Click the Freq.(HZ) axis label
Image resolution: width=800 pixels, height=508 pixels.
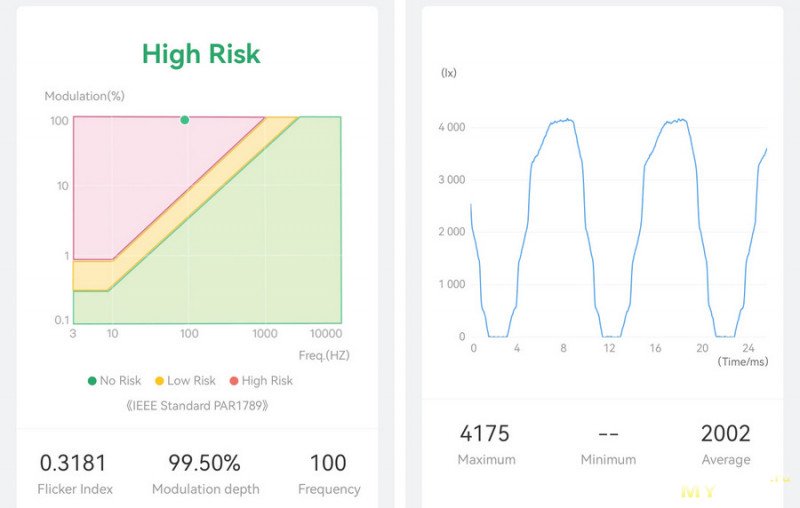click(323, 355)
